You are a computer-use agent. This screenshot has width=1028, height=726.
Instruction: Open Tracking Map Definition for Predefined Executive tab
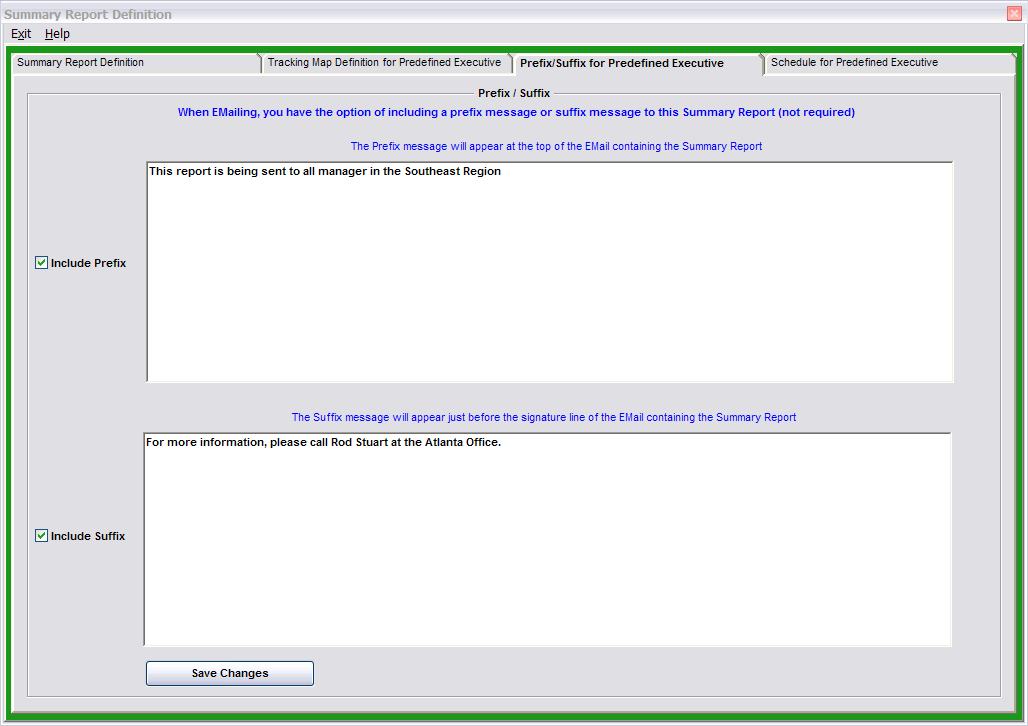(x=384, y=63)
